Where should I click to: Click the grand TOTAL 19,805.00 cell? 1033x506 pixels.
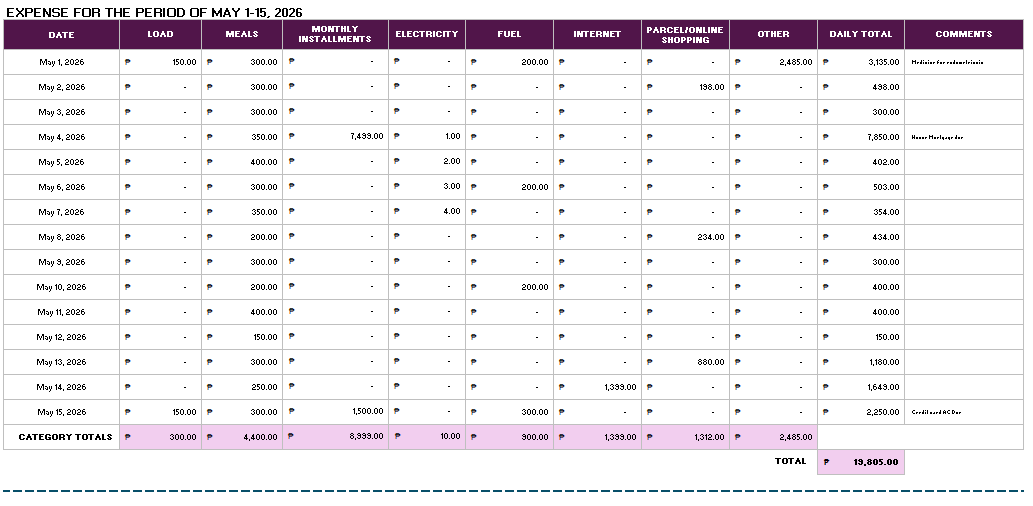[861, 462]
